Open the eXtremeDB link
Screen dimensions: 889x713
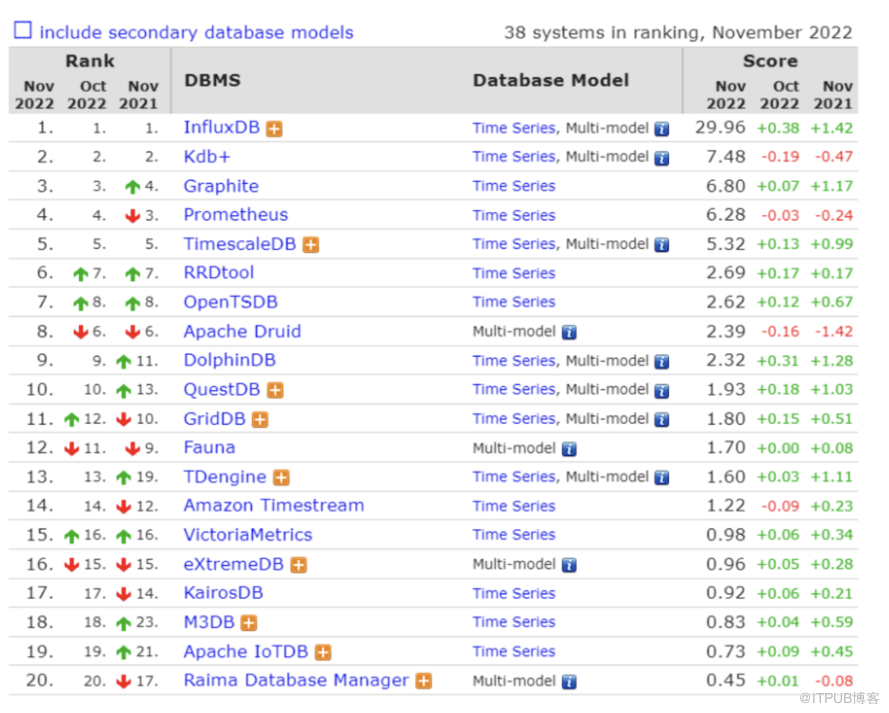coord(234,565)
